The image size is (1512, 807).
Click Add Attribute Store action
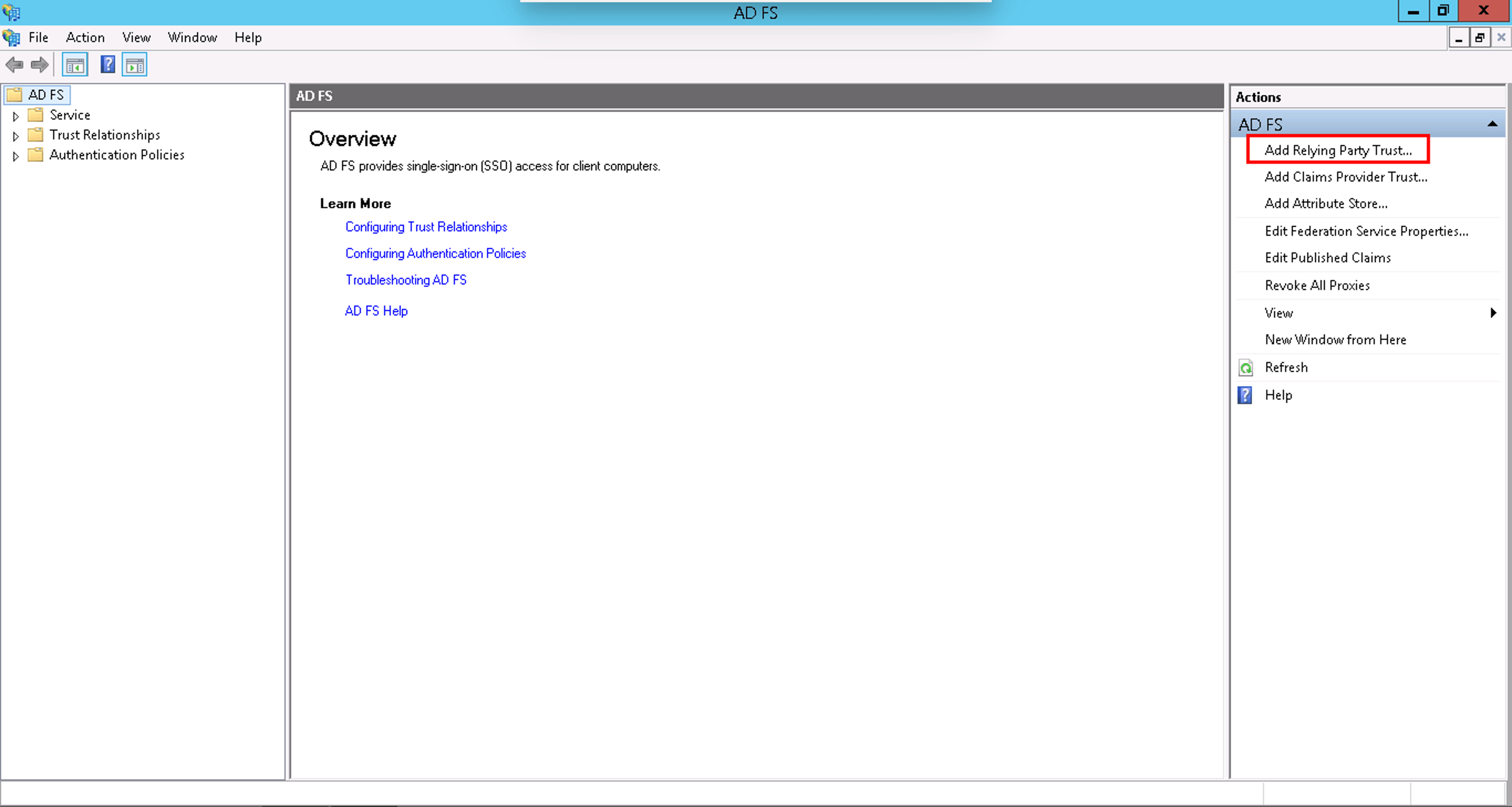1326,203
